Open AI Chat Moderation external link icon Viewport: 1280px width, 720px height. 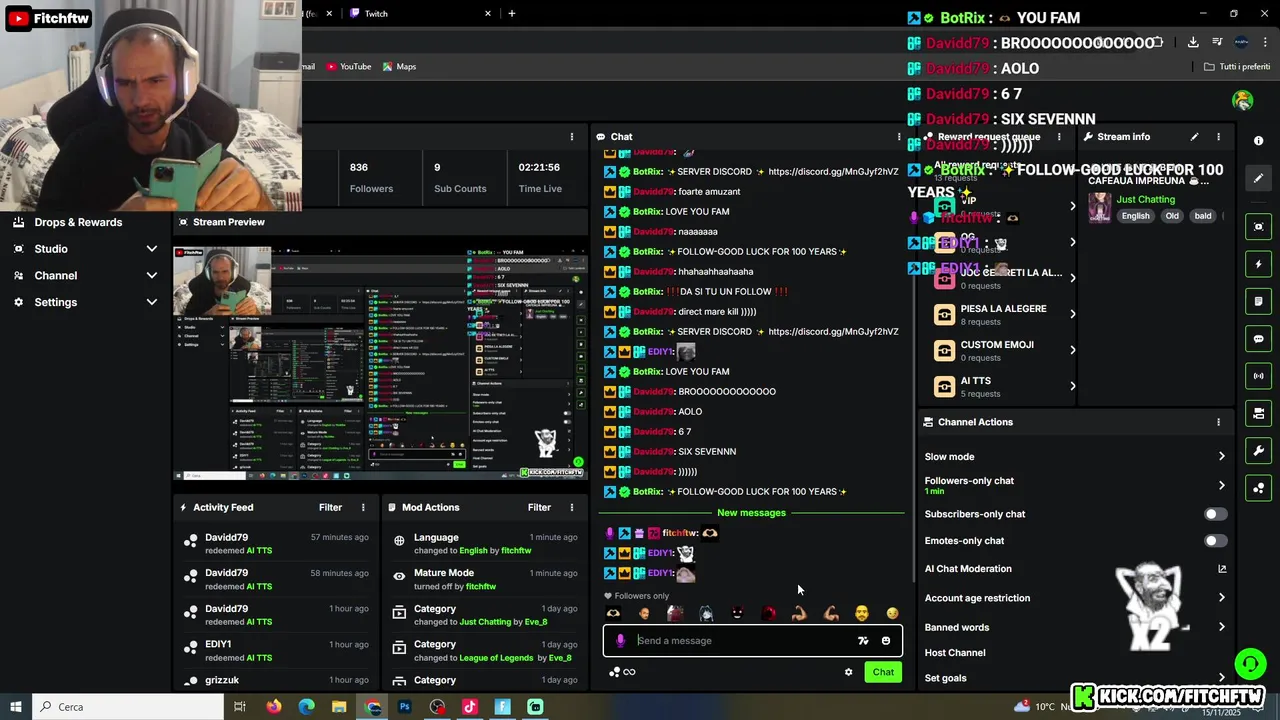coord(1221,569)
